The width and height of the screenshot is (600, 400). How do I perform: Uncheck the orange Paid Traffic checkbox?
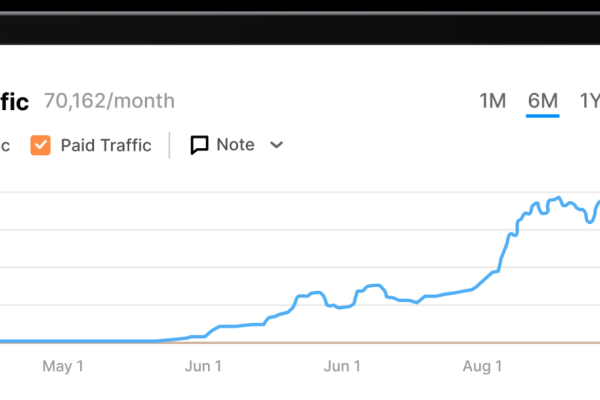pos(40,145)
